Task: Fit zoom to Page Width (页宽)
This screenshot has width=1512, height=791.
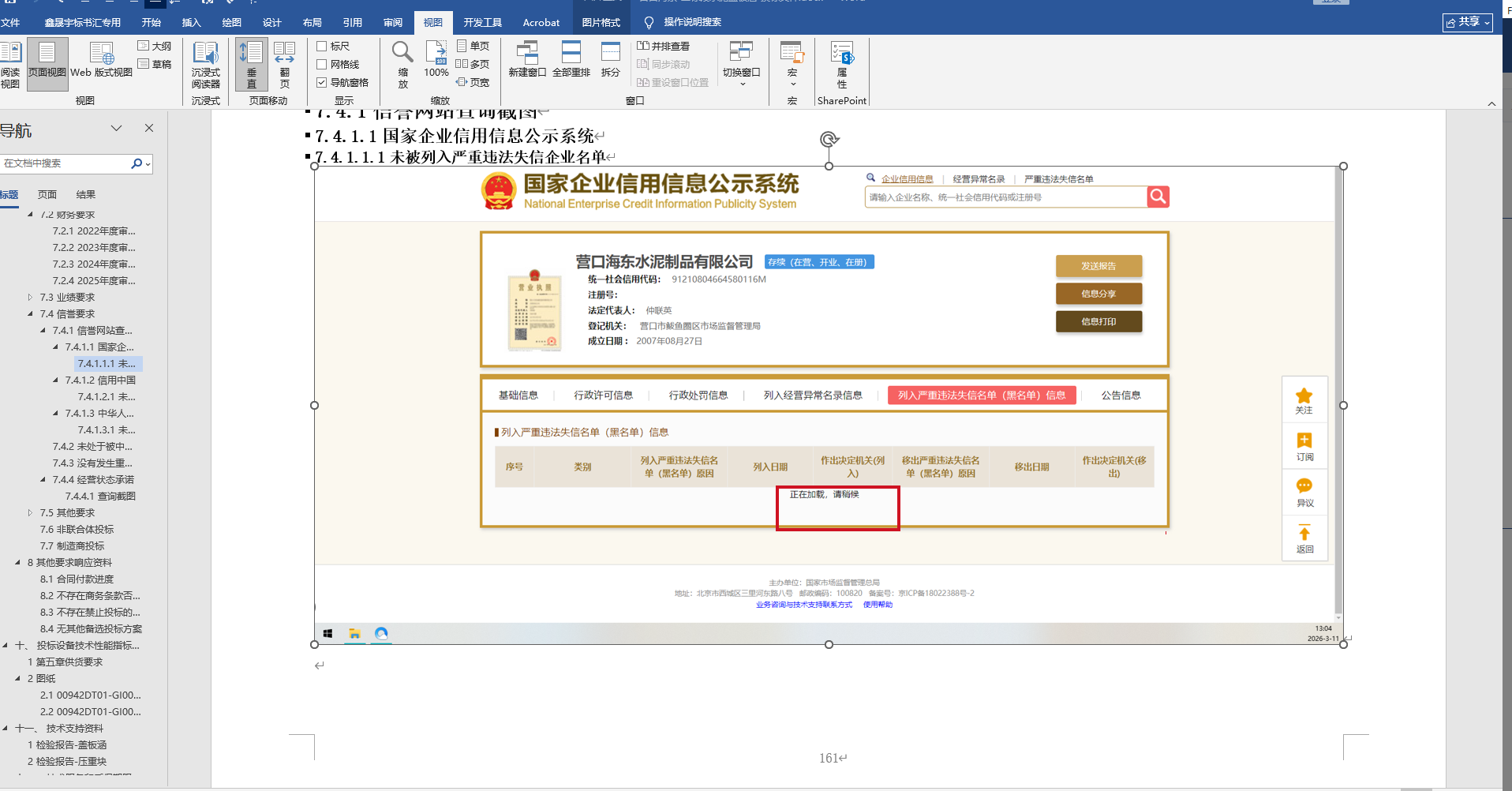Action: coord(473,83)
